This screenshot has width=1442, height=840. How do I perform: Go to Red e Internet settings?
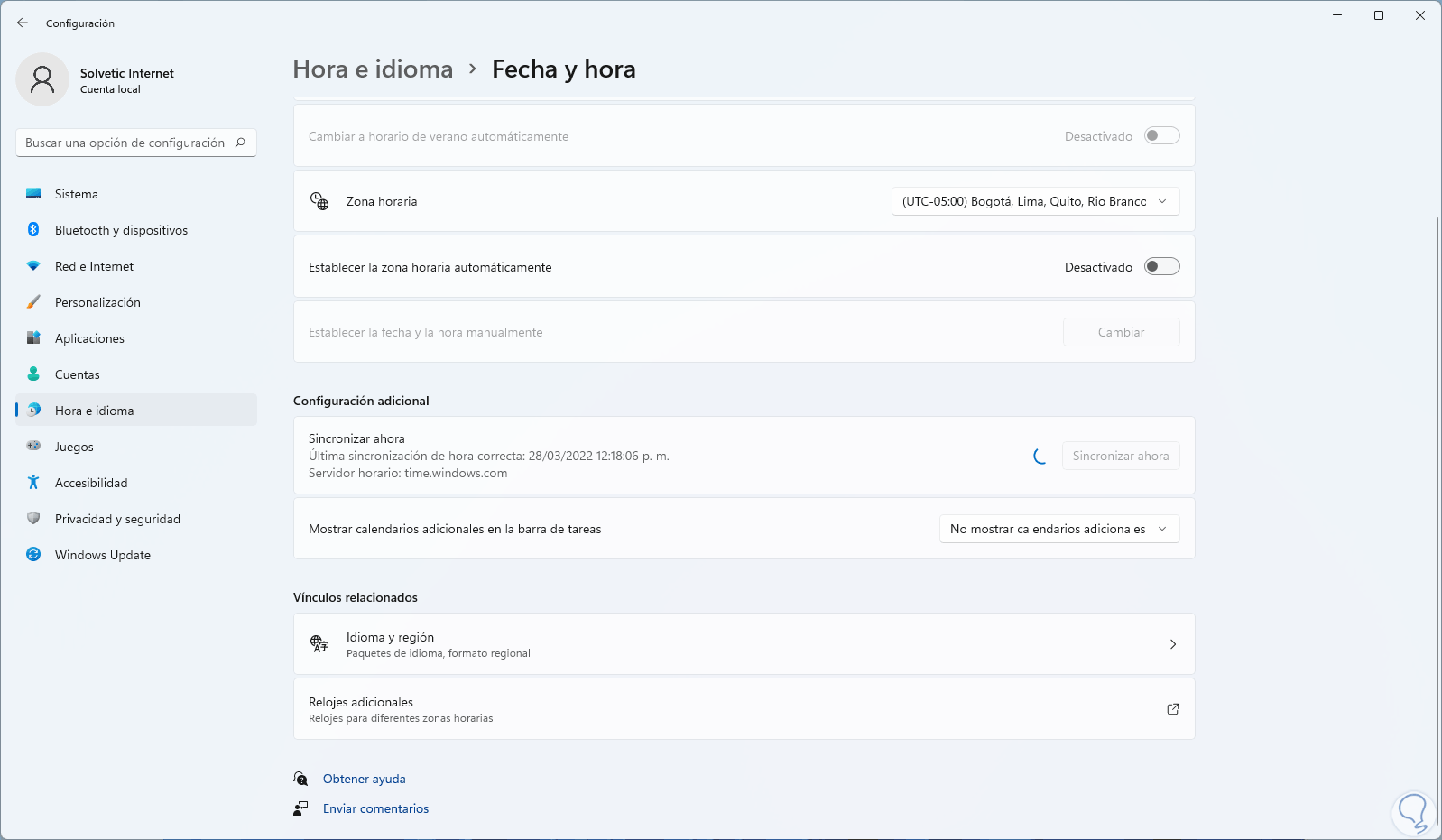click(94, 266)
